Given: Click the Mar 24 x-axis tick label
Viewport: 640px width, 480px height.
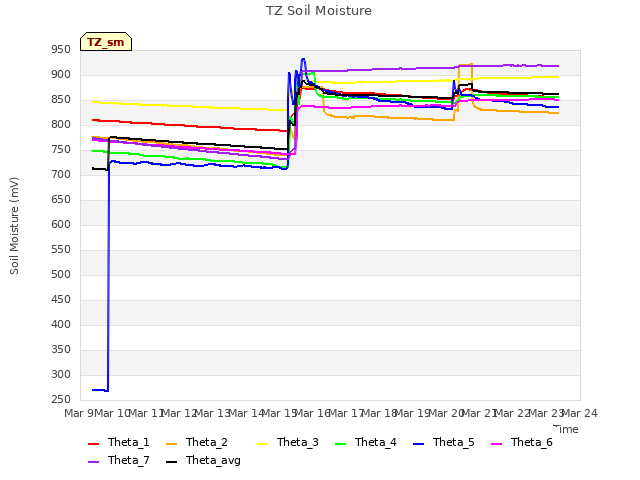Looking at the screenshot, I should 580,413.
